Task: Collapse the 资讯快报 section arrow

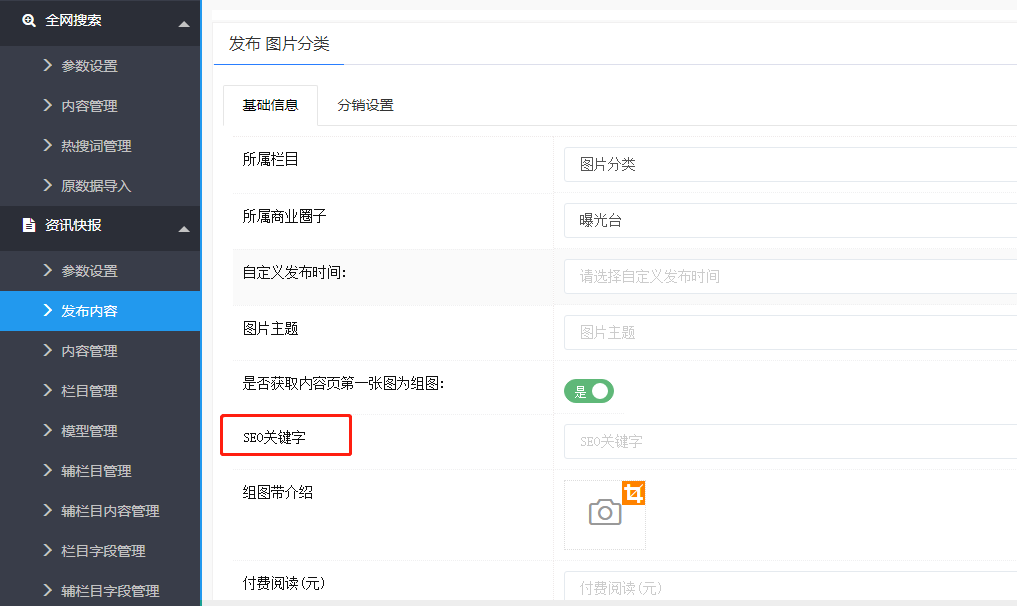Action: [x=183, y=229]
